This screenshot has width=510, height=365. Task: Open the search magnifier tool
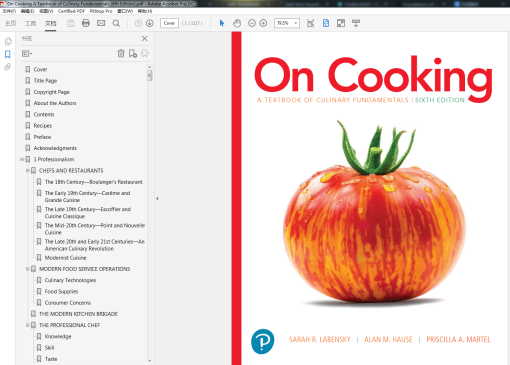[116, 23]
